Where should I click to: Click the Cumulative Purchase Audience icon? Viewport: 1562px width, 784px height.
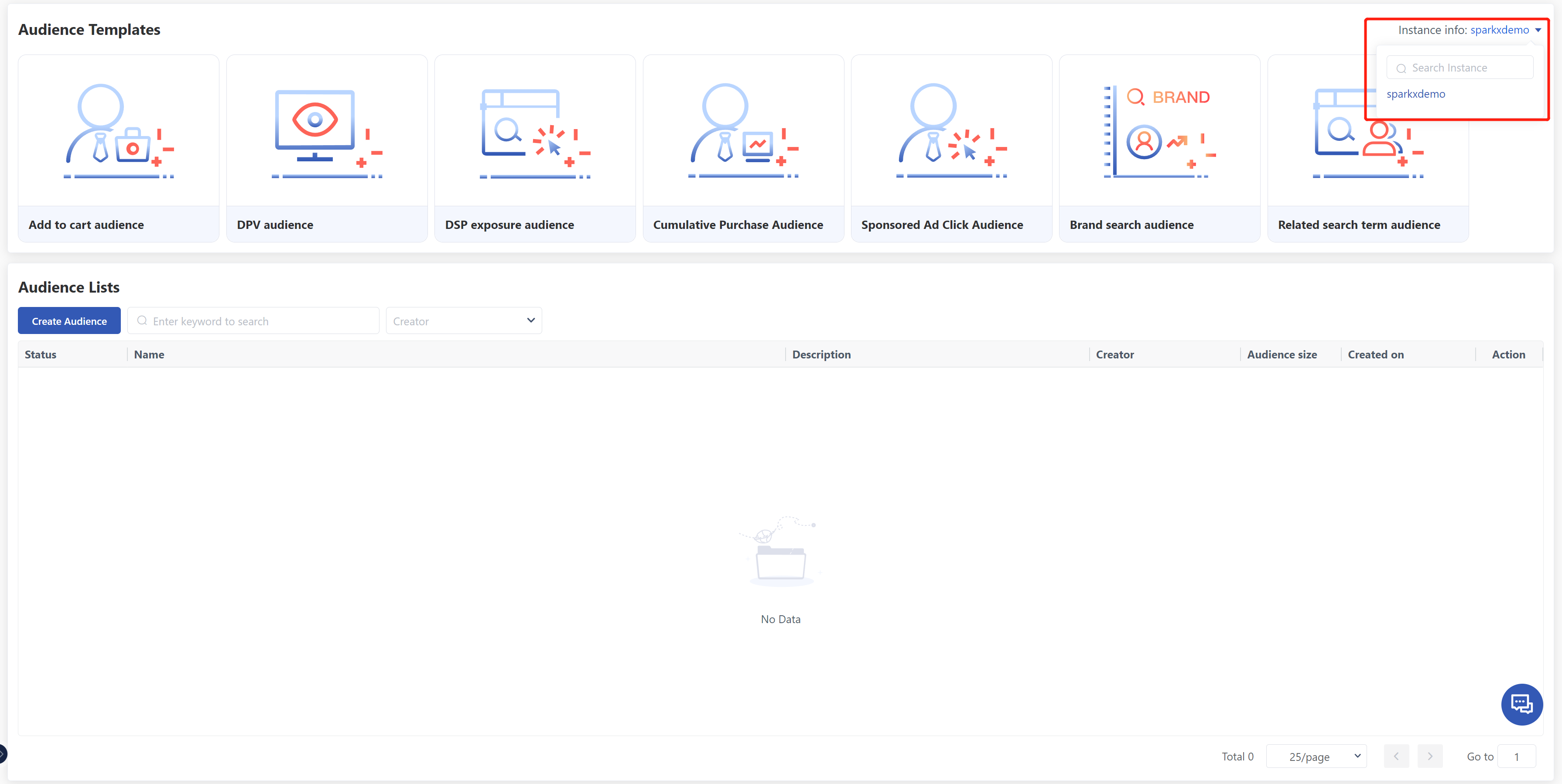coord(743,131)
